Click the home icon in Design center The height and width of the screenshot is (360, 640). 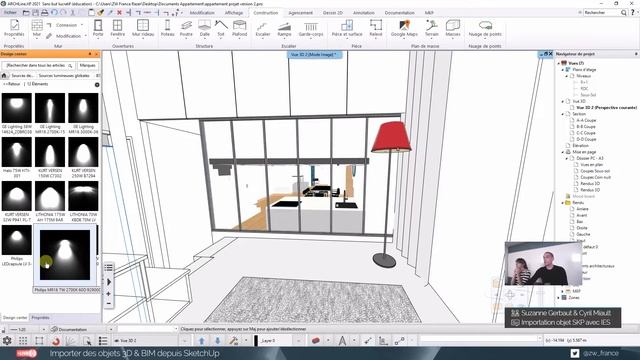4,76
